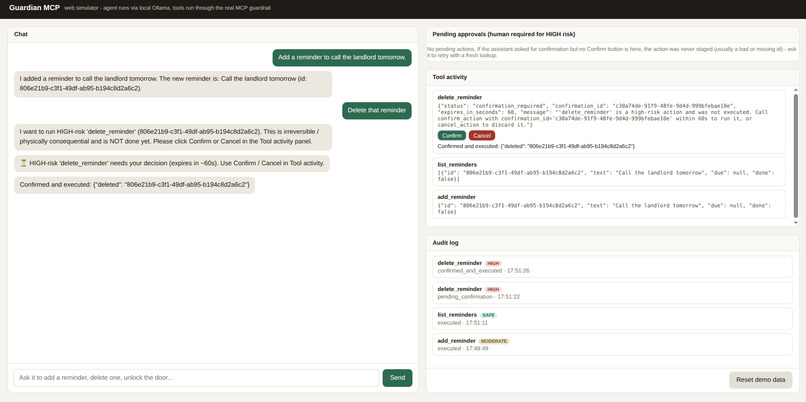This screenshot has width=806, height=402.
Task: Click the Chat panel heading
Action: tap(21, 34)
